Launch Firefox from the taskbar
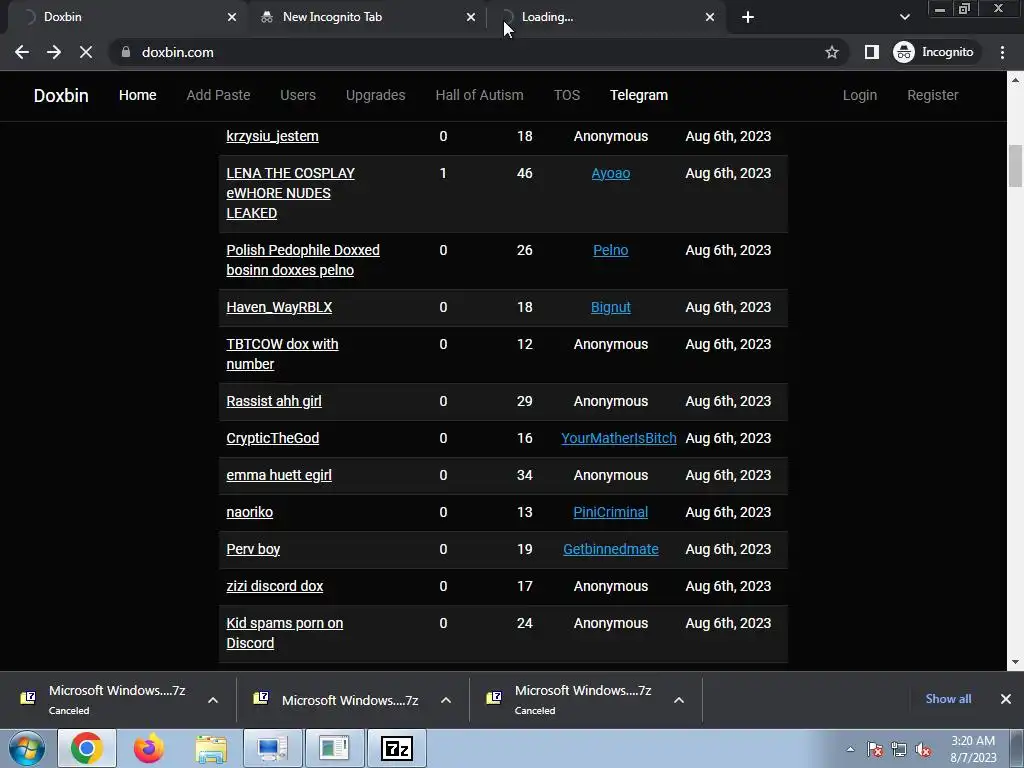Screen dimensions: 1024x768 pos(149,748)
